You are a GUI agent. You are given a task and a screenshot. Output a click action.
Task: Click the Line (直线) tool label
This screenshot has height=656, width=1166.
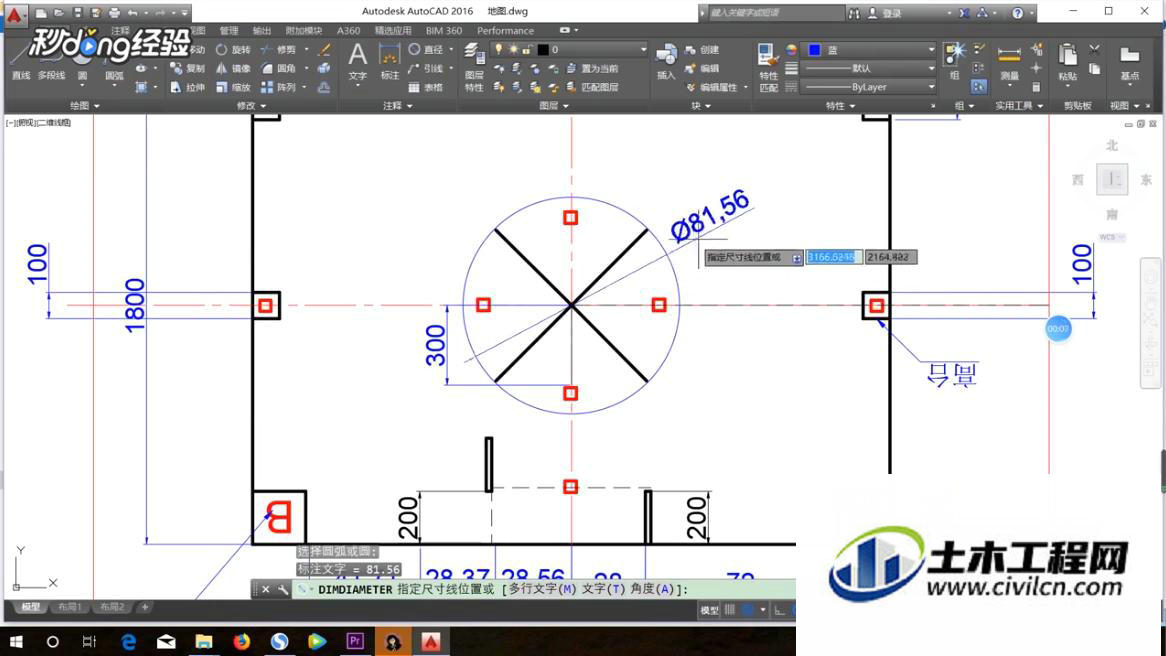coord(21,75)
